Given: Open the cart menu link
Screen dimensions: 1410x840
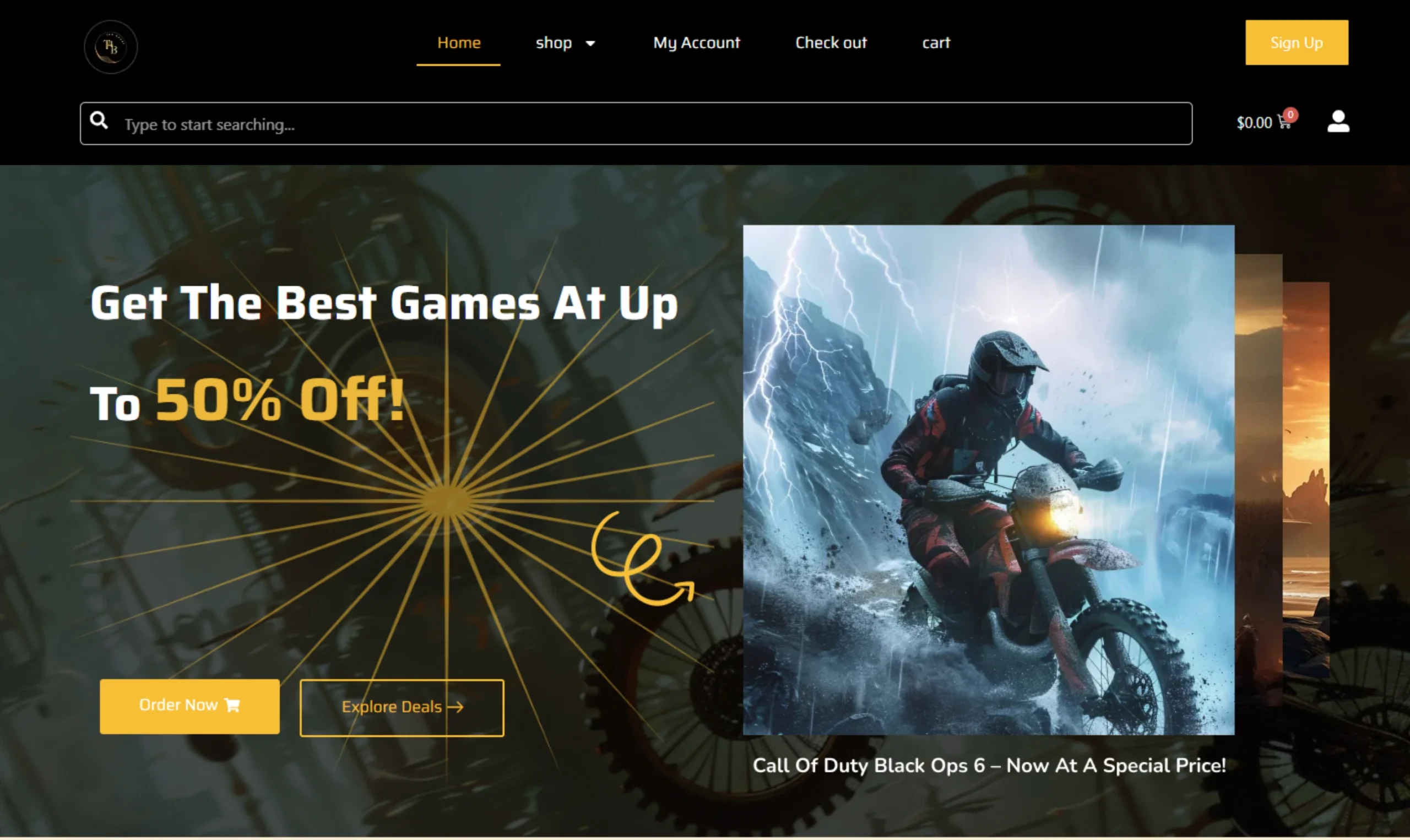Looking at the screenshot, I should (936, 43).
